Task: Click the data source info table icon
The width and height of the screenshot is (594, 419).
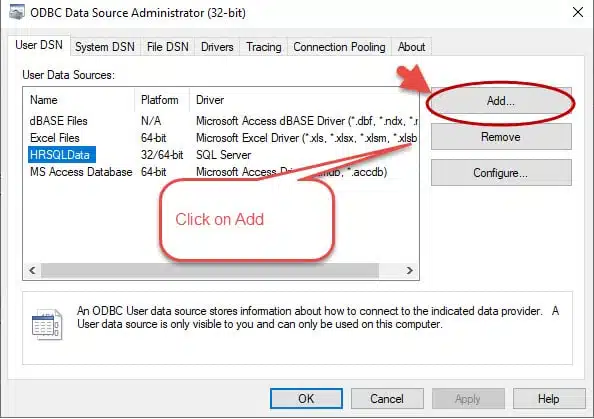Action: pos(47,324)
